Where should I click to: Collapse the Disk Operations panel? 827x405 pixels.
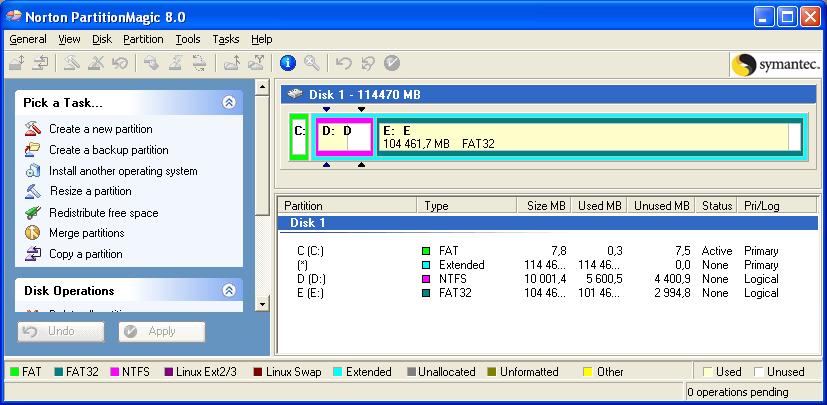229,290
